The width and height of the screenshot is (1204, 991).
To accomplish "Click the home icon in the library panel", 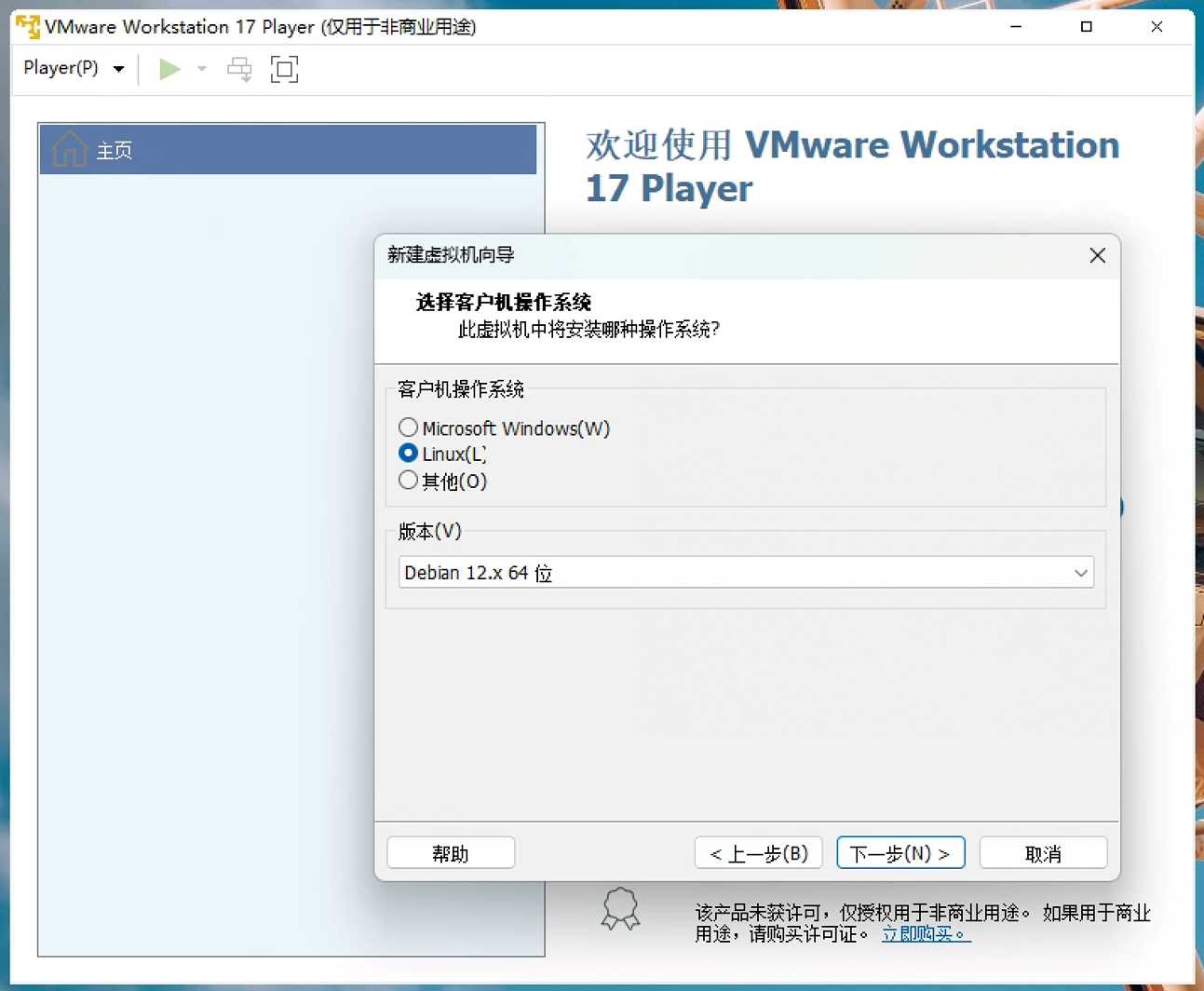I will coord(69,149).
